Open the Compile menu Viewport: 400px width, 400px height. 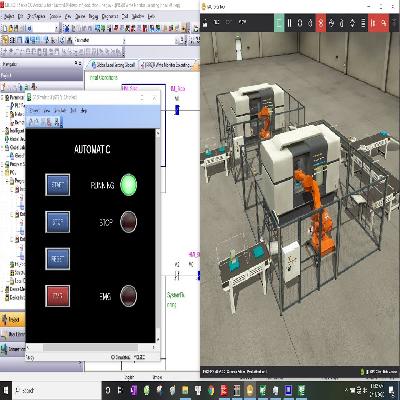coord(55,16)
